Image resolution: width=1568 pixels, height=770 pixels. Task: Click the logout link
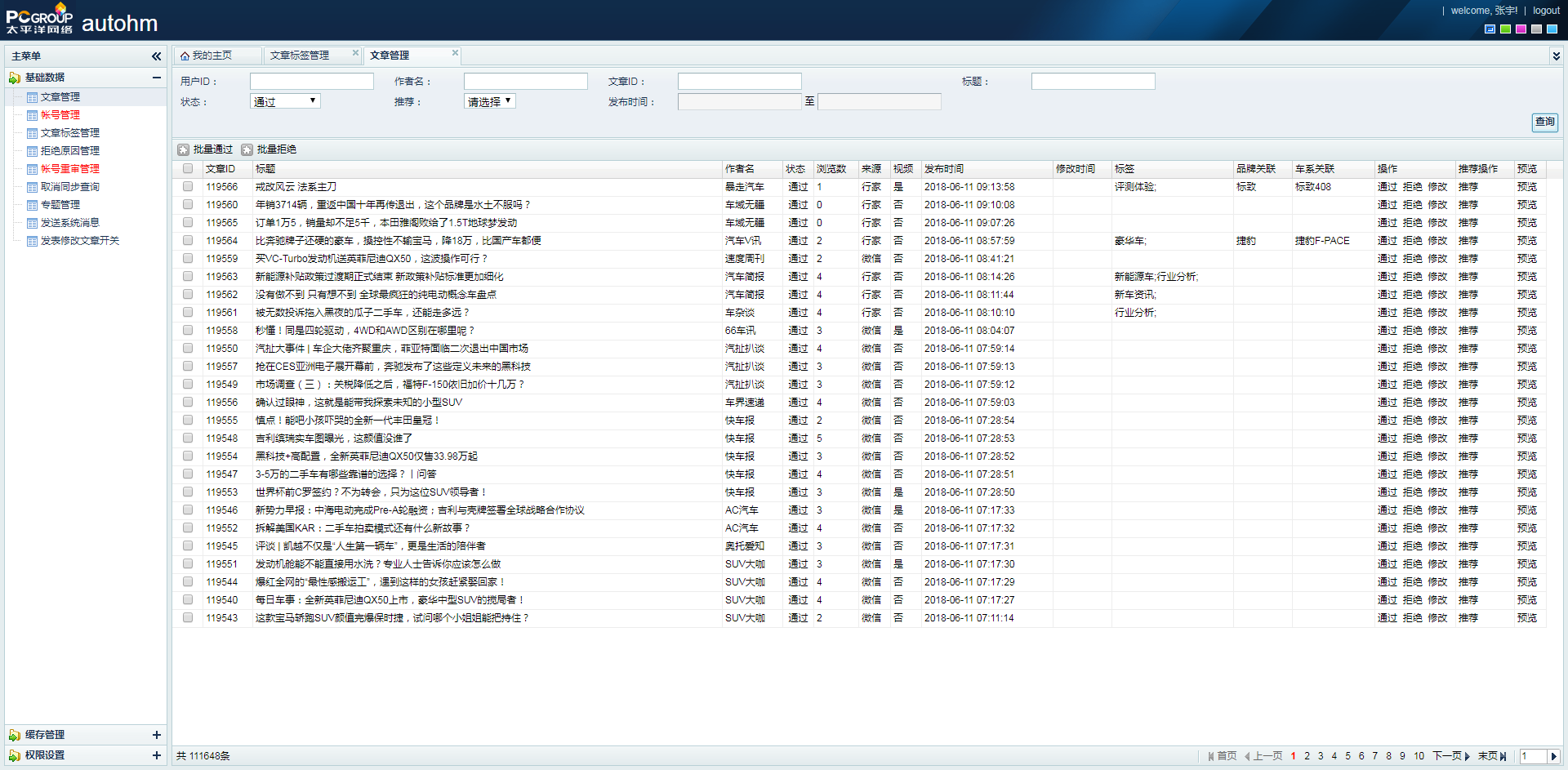(x=1546, y=11)
